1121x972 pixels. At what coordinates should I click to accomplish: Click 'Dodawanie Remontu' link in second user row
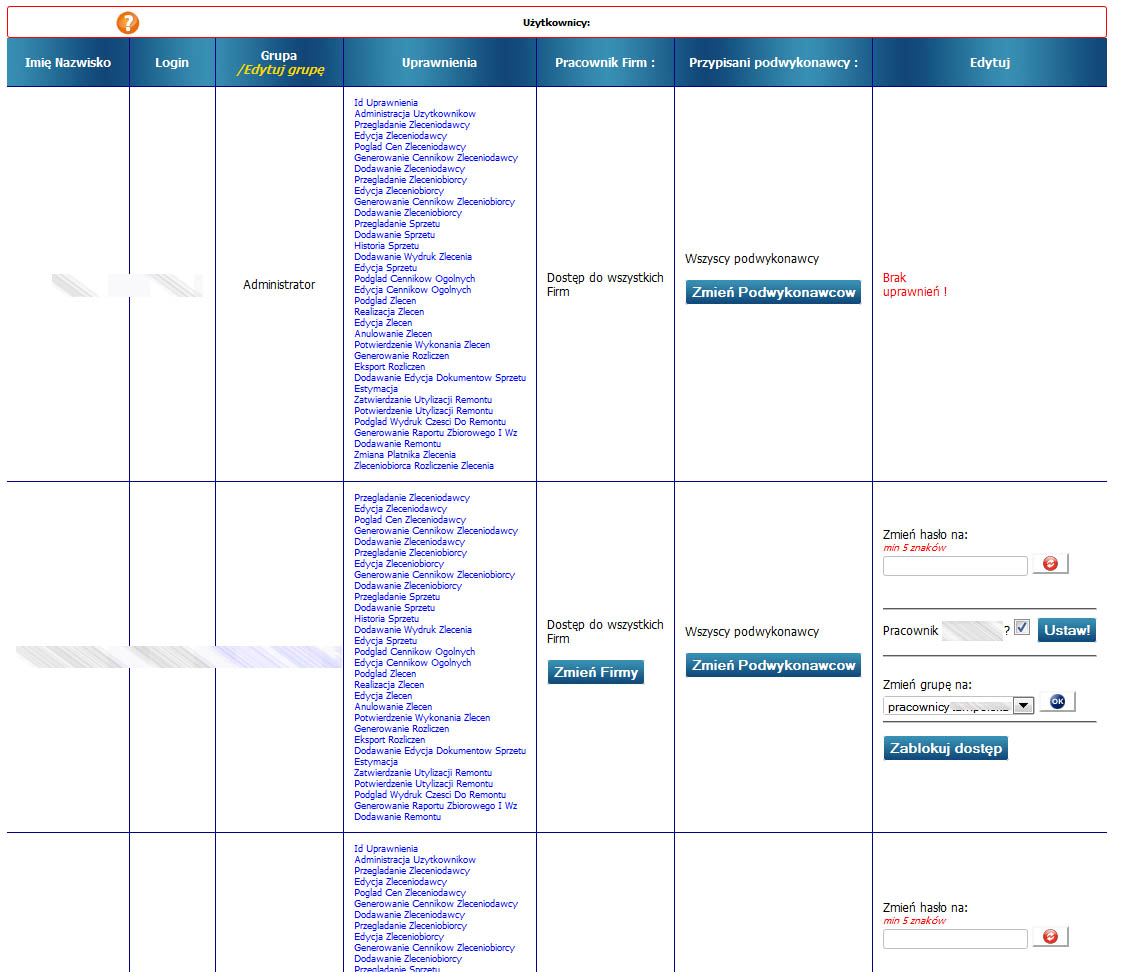[397, 817]
